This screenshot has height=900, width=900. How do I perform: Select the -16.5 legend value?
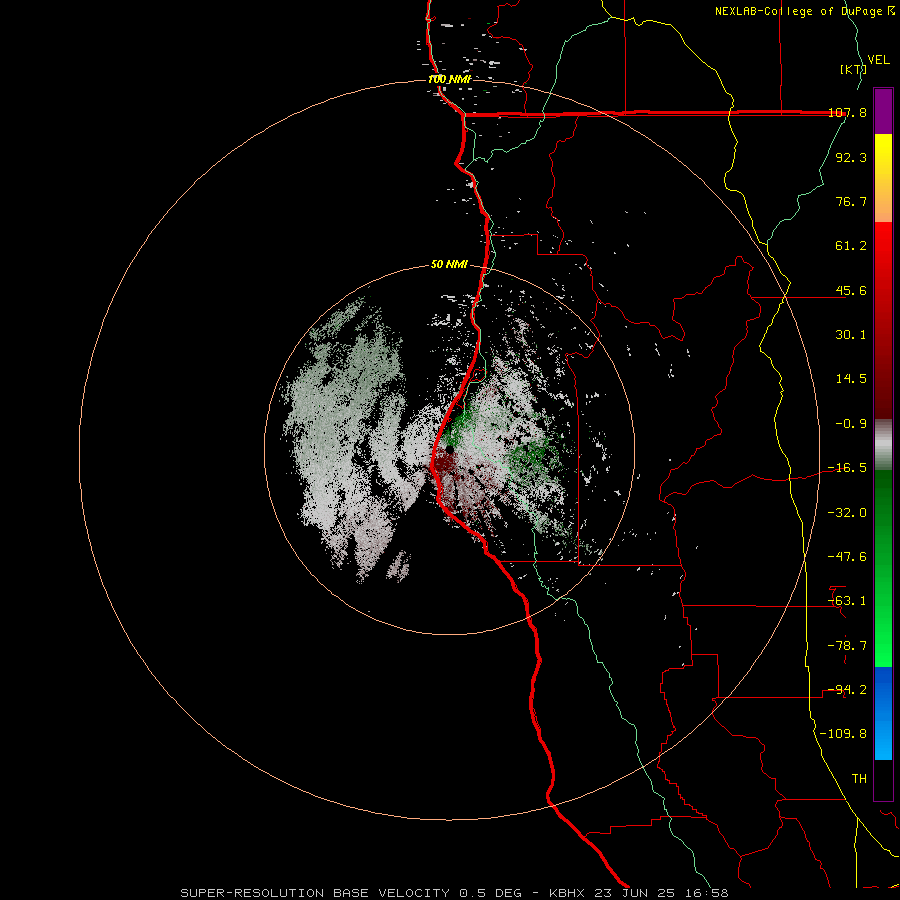(847, 468)
